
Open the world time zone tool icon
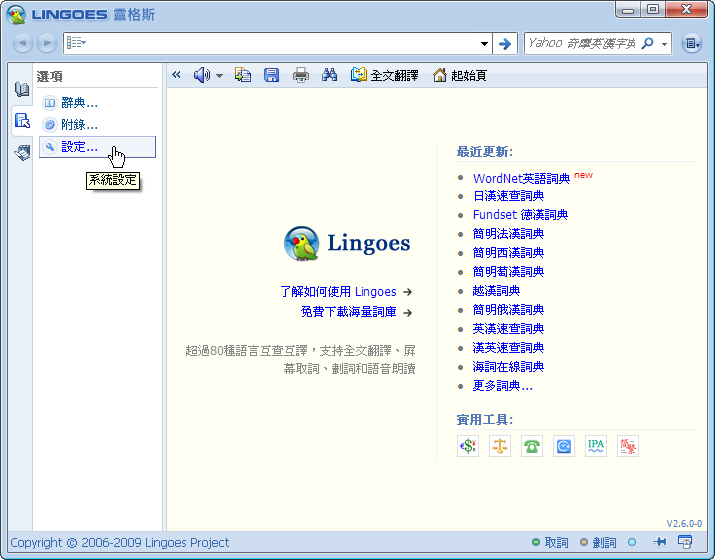(x=564, y=446)
